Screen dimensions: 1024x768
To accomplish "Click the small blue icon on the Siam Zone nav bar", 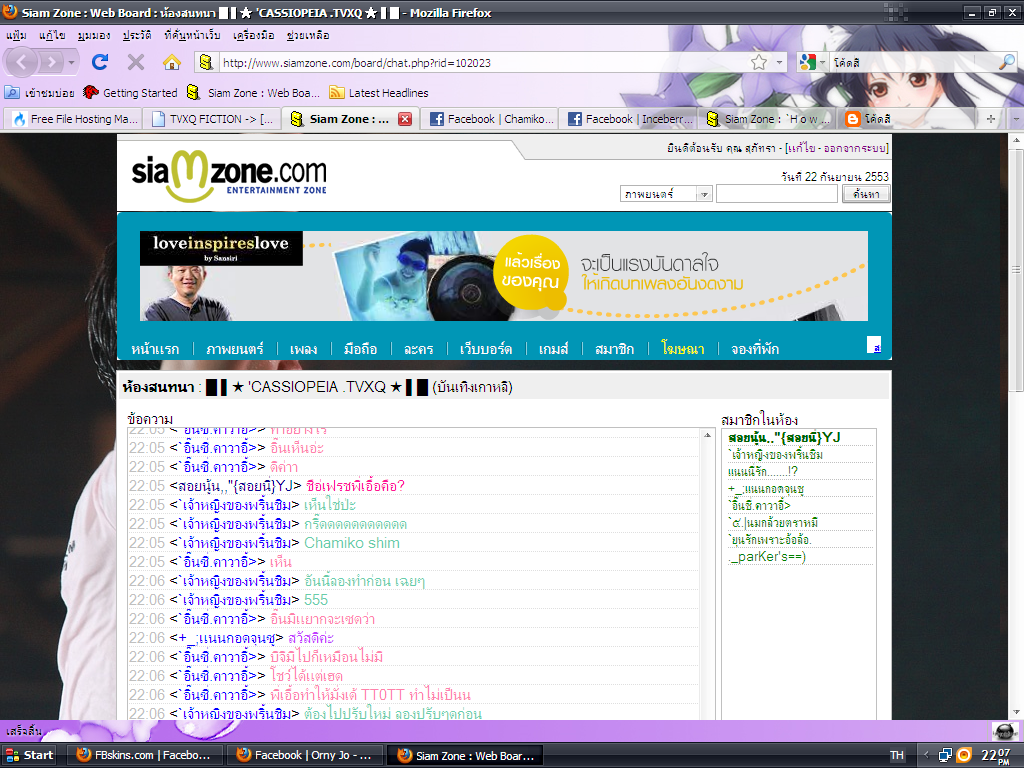I will tap(874, 345).
